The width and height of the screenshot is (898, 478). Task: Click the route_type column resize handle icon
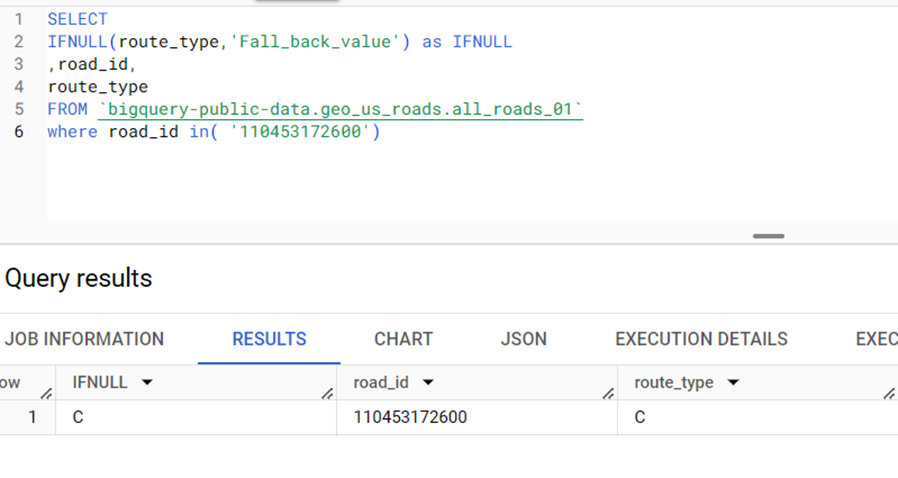click(889, 394)
